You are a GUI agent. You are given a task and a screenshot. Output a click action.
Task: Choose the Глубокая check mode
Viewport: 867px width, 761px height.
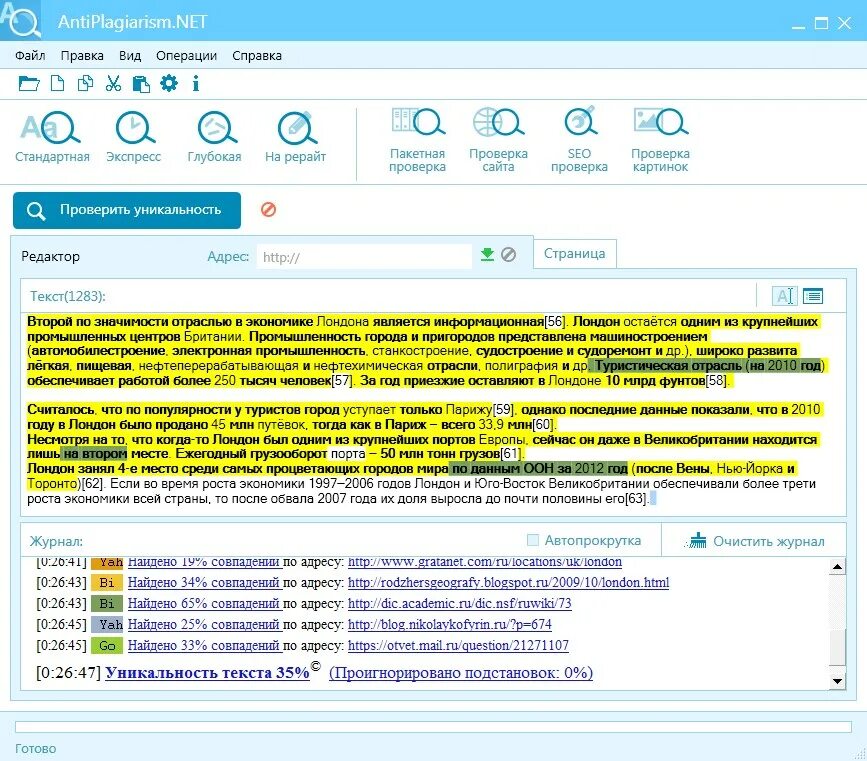click(215, 137)
